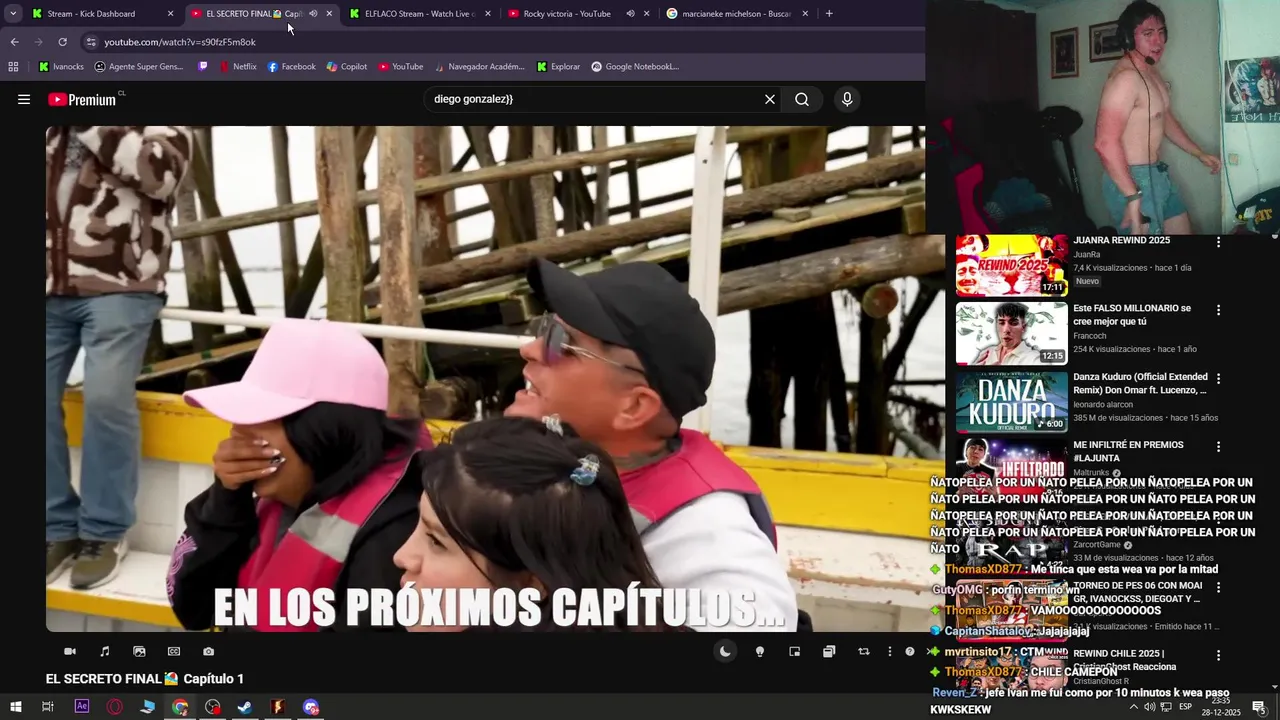Open a new browser tab
Image resolution: width=1280 pixels, height=720 pixels.
829,14
